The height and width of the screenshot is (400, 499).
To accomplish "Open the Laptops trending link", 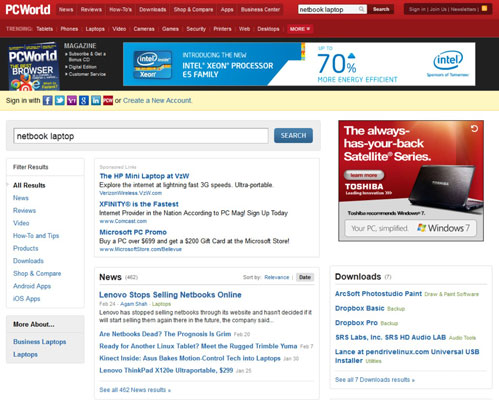I will pyautogui.click(x=95, y=29).
